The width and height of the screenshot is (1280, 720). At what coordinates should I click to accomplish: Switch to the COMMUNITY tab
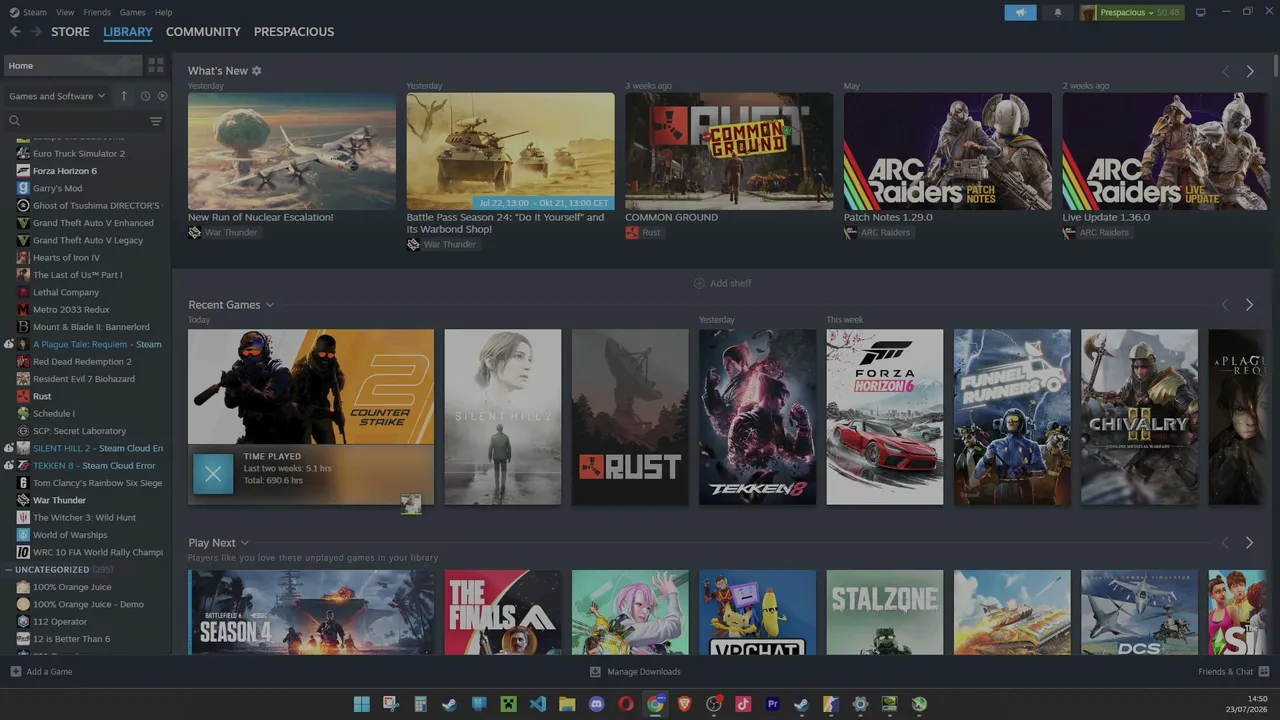pyautogui.click(x=203, y=32)
